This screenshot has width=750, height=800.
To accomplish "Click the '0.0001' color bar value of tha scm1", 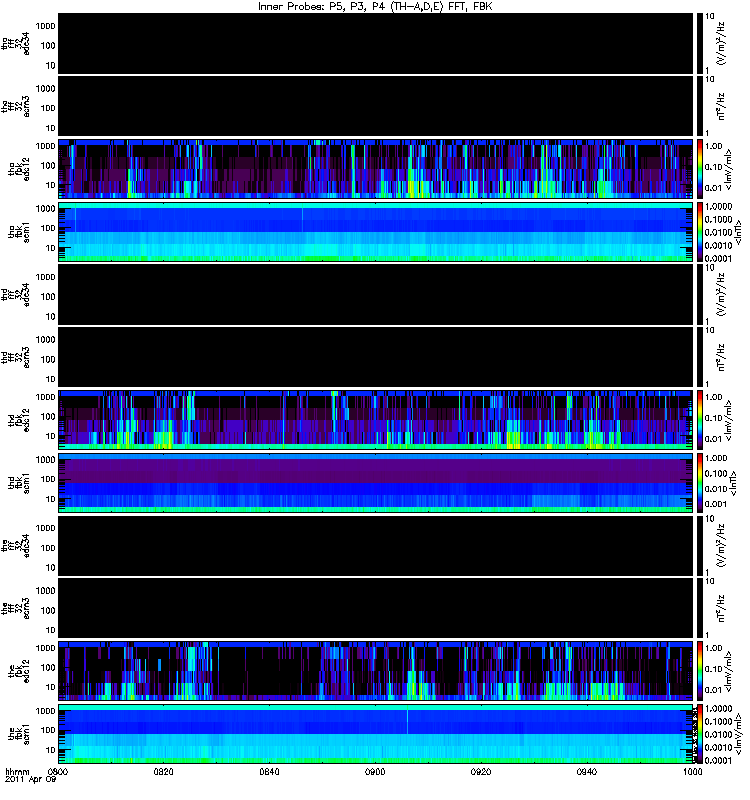I will 718,258.
